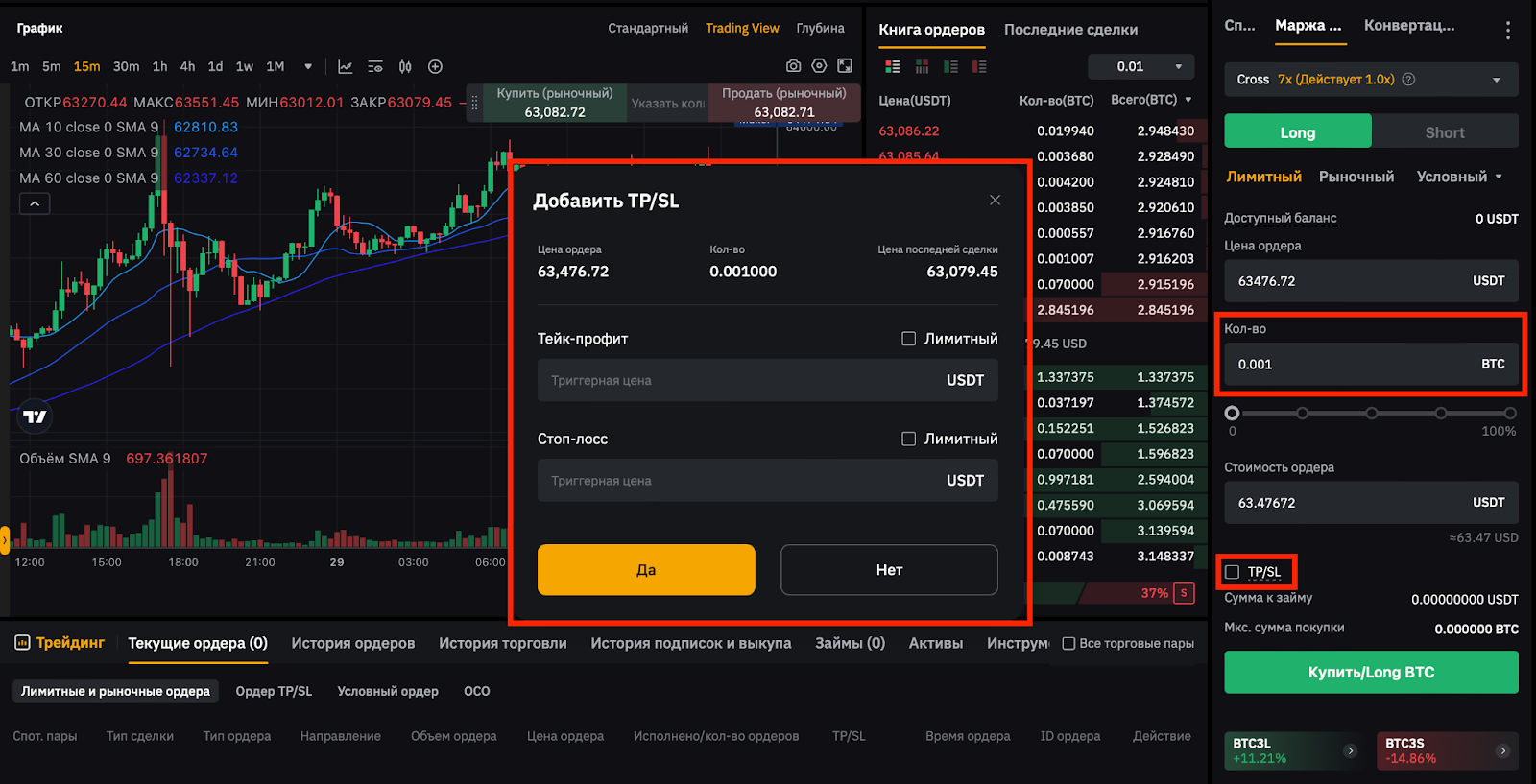The width and height of the screenshot is (1536, 784).
Task: Click the Продать (рыночный) quick sell button
Action: (x=783, y=103)
